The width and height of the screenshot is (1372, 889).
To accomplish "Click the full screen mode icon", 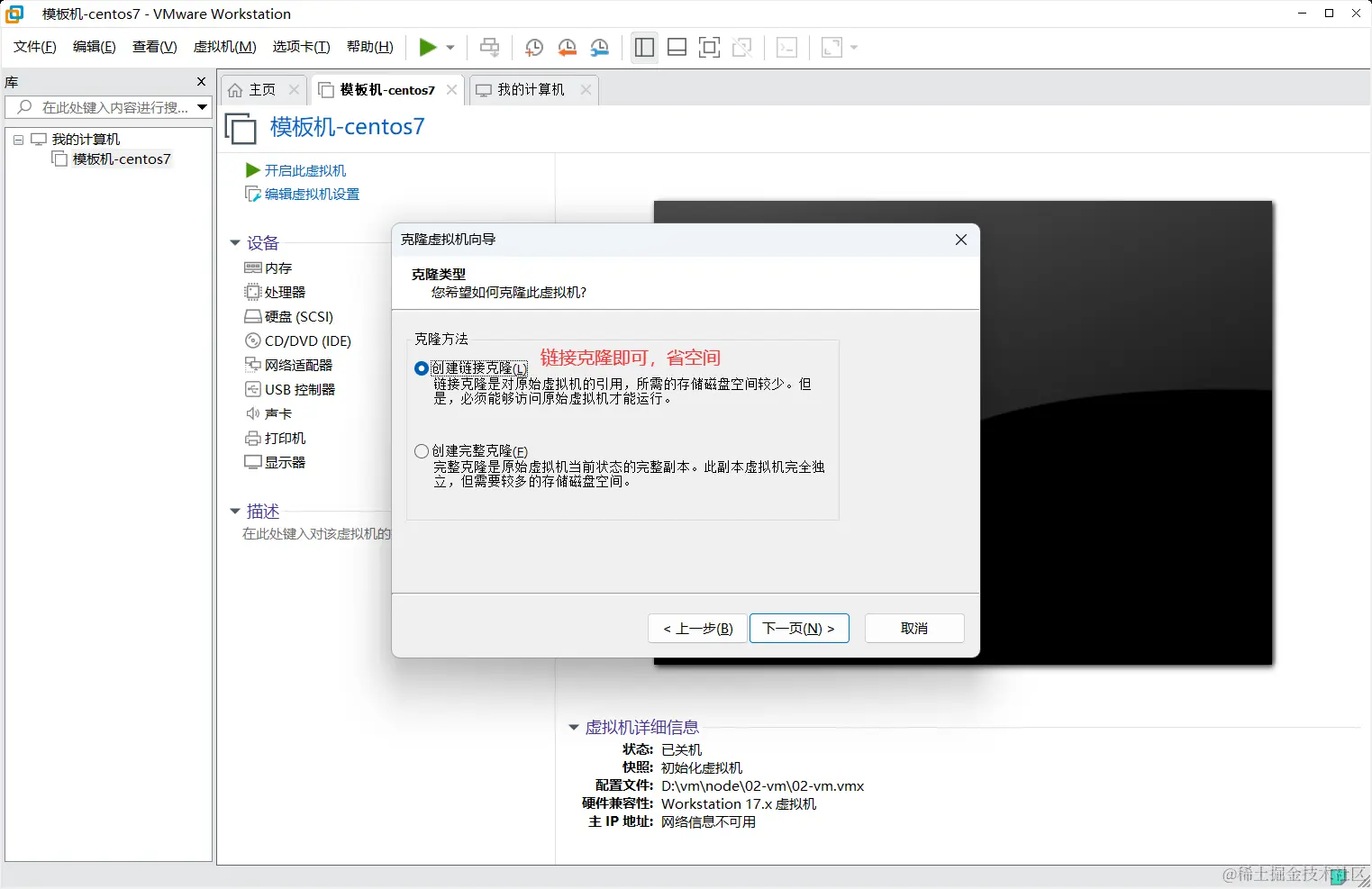I will click(x=709, y=48).
